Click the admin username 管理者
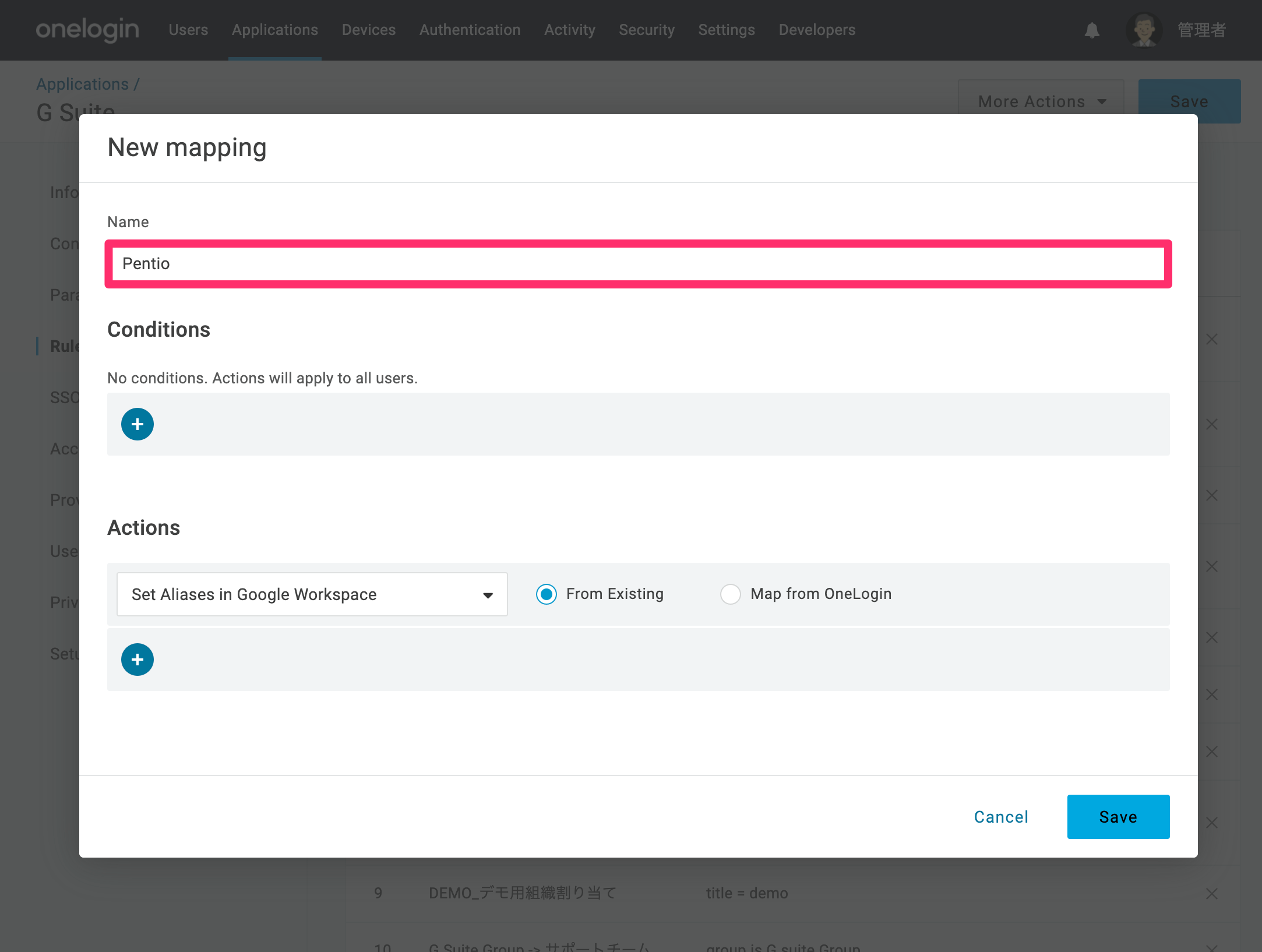Viewport: 1262px width, 952px height. [x=1201, y=30]
